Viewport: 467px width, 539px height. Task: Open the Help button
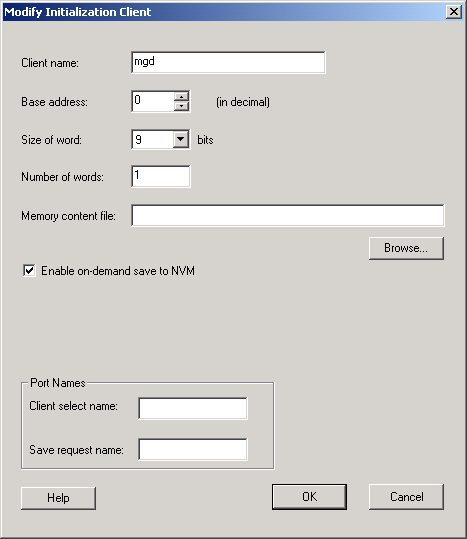58,498
